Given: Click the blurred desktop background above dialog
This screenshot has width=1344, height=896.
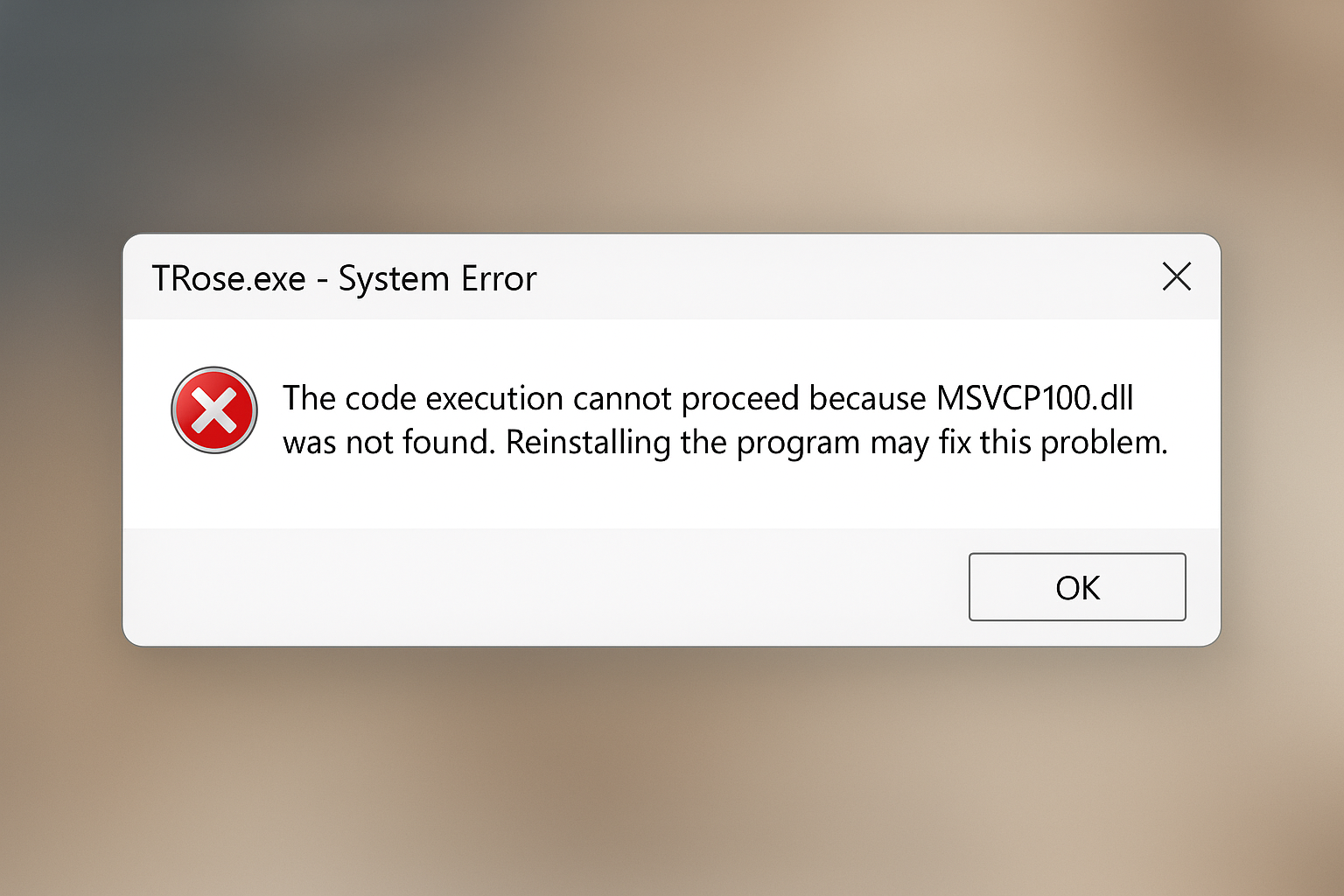Looking at the screenshot, I should tap(672, 114).
